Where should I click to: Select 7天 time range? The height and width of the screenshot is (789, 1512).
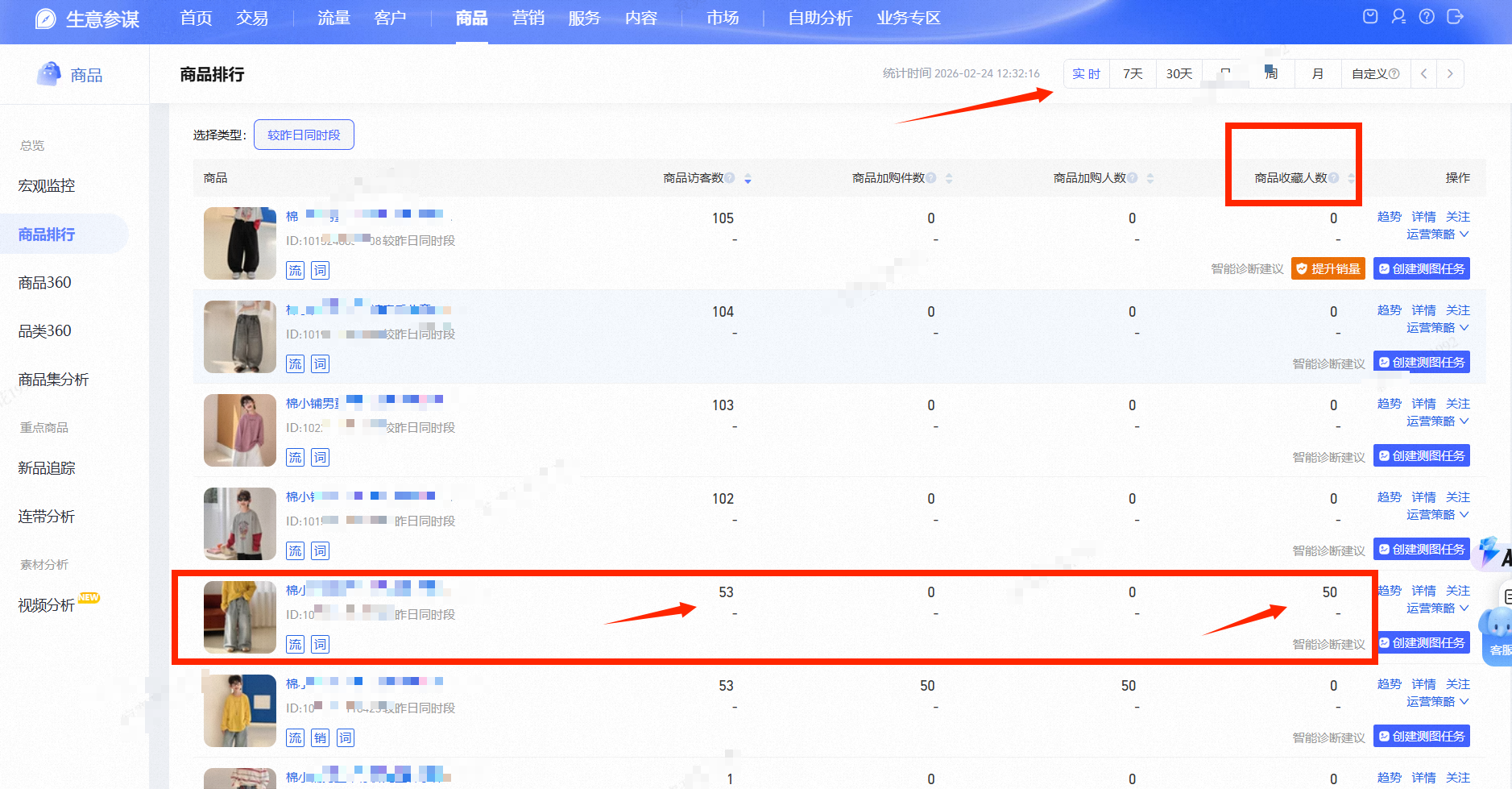(1133, 74)
